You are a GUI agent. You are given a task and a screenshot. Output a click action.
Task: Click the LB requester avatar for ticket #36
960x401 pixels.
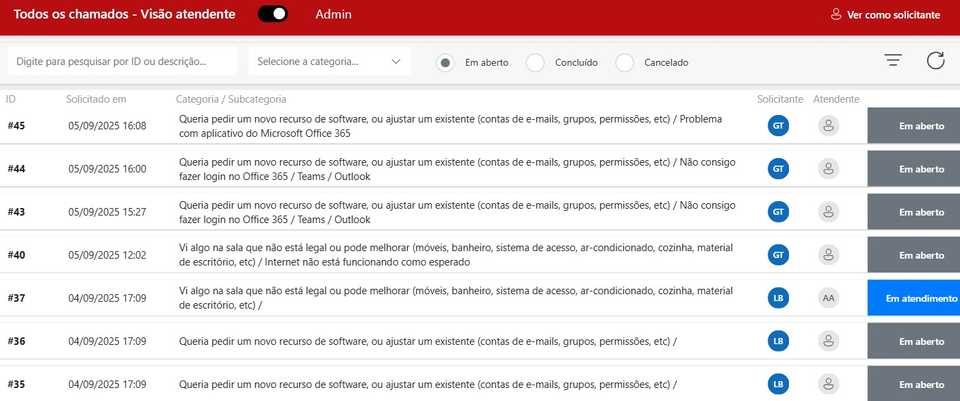(x=778, y=341)
